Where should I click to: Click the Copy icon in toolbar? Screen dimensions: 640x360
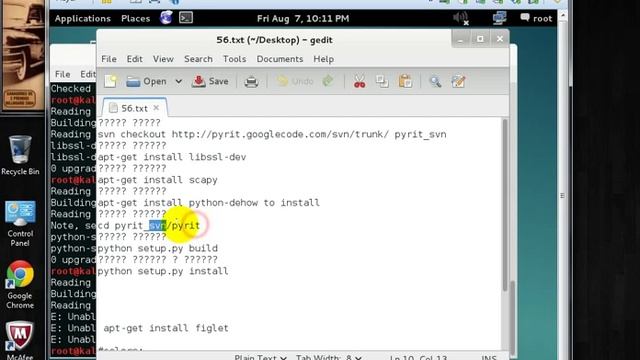pos(382,81)
